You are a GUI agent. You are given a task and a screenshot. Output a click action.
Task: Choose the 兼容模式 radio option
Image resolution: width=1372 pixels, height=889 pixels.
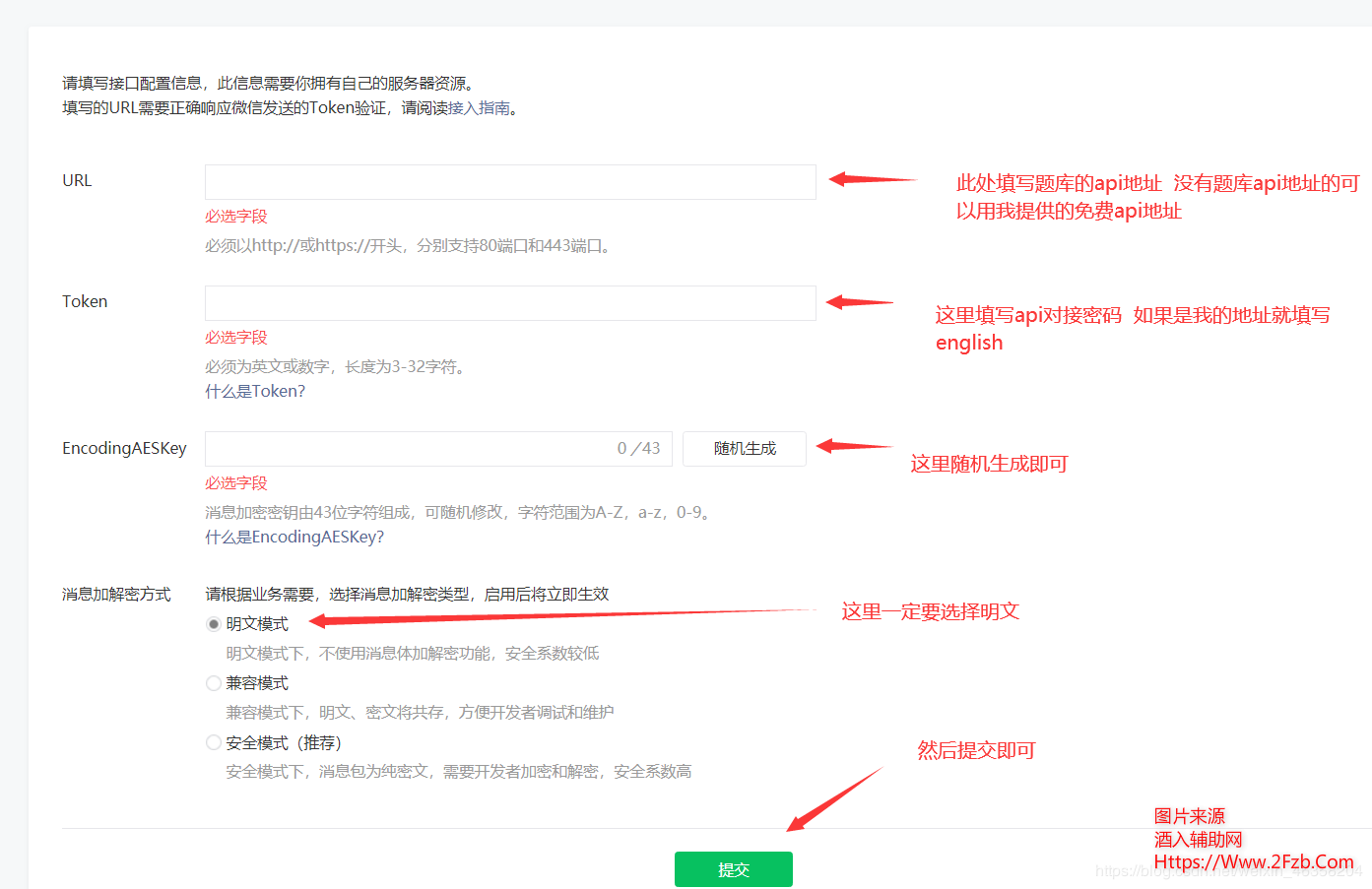point(214,683)
